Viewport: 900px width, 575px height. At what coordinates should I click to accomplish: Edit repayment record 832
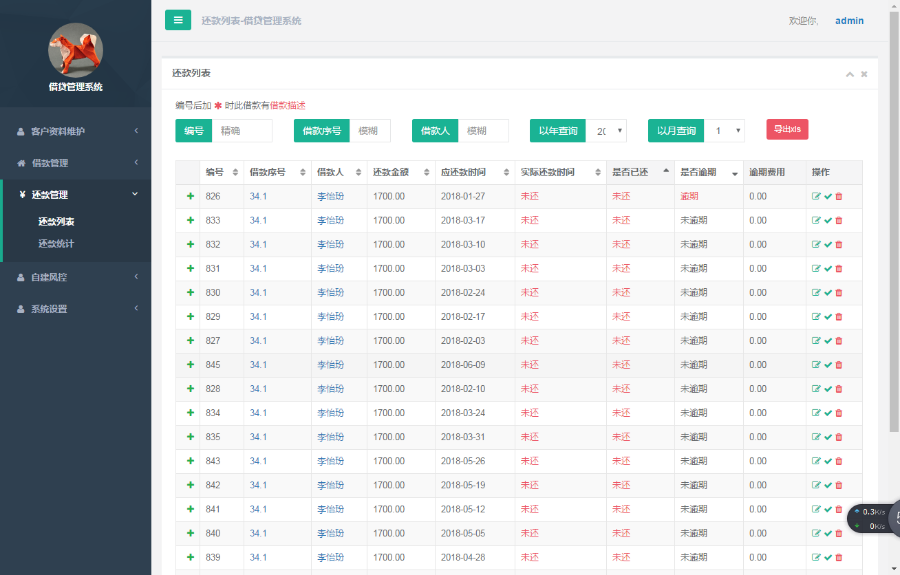coord(816,244)
